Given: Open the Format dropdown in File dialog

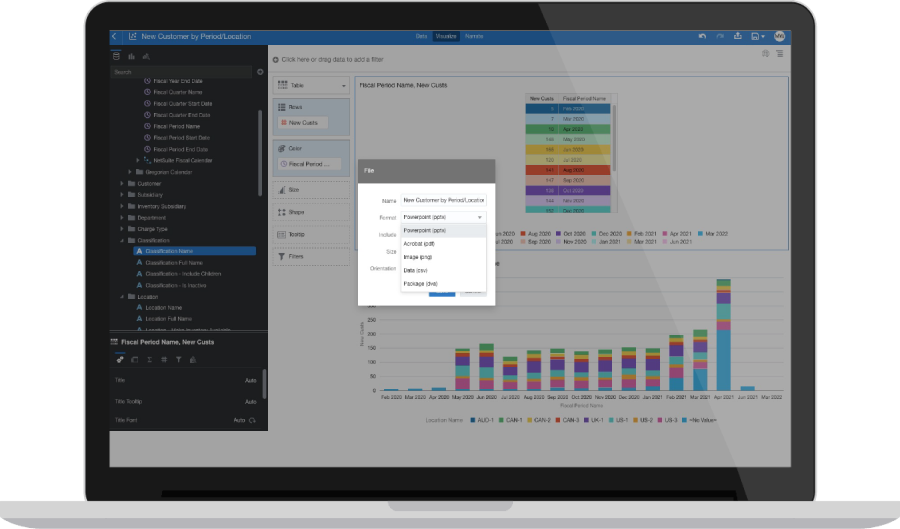Looking at the screenshot, I should coord(443,217).
